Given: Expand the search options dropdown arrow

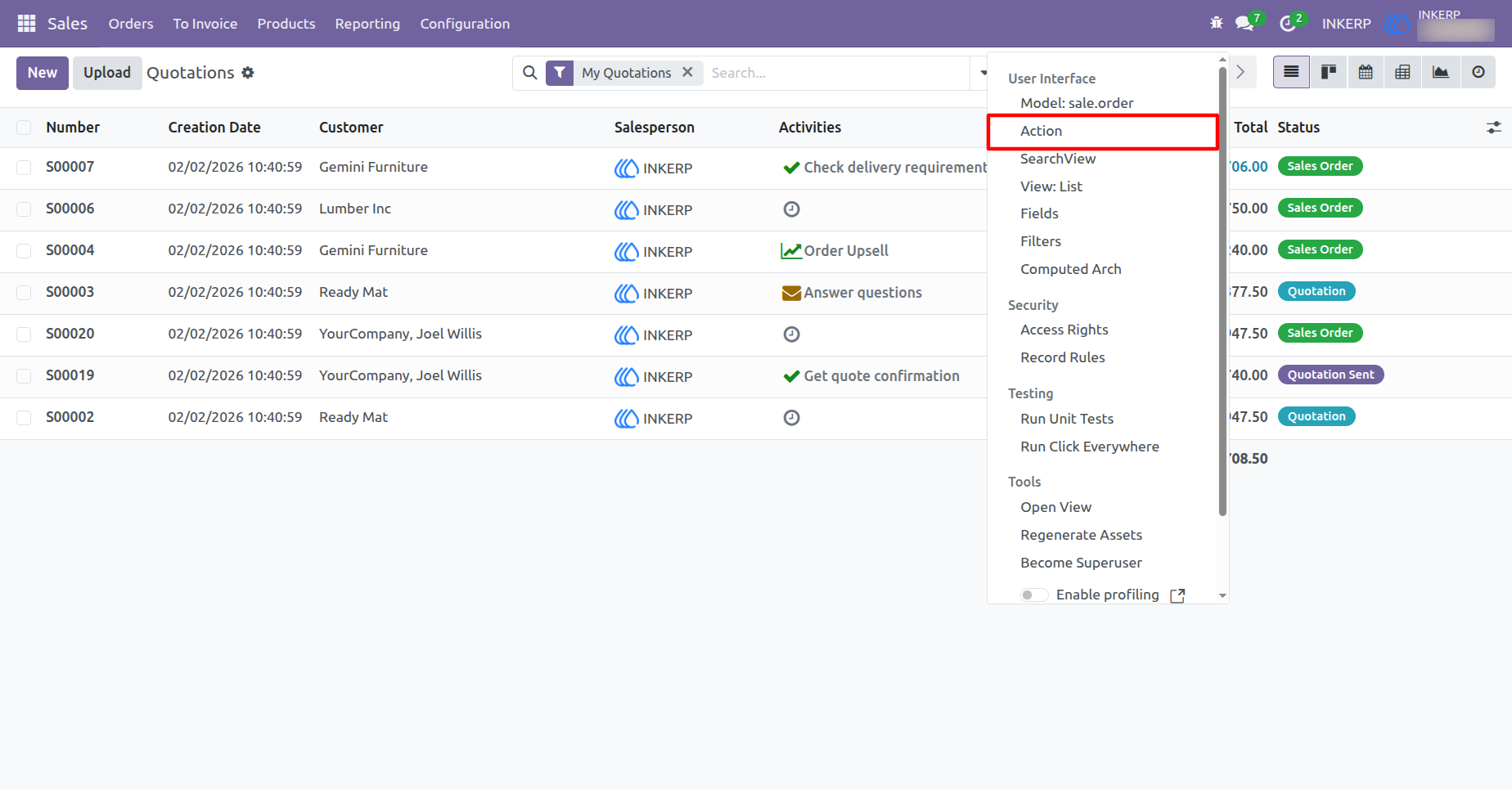Looking at the screenshot, I should [983, 73].
